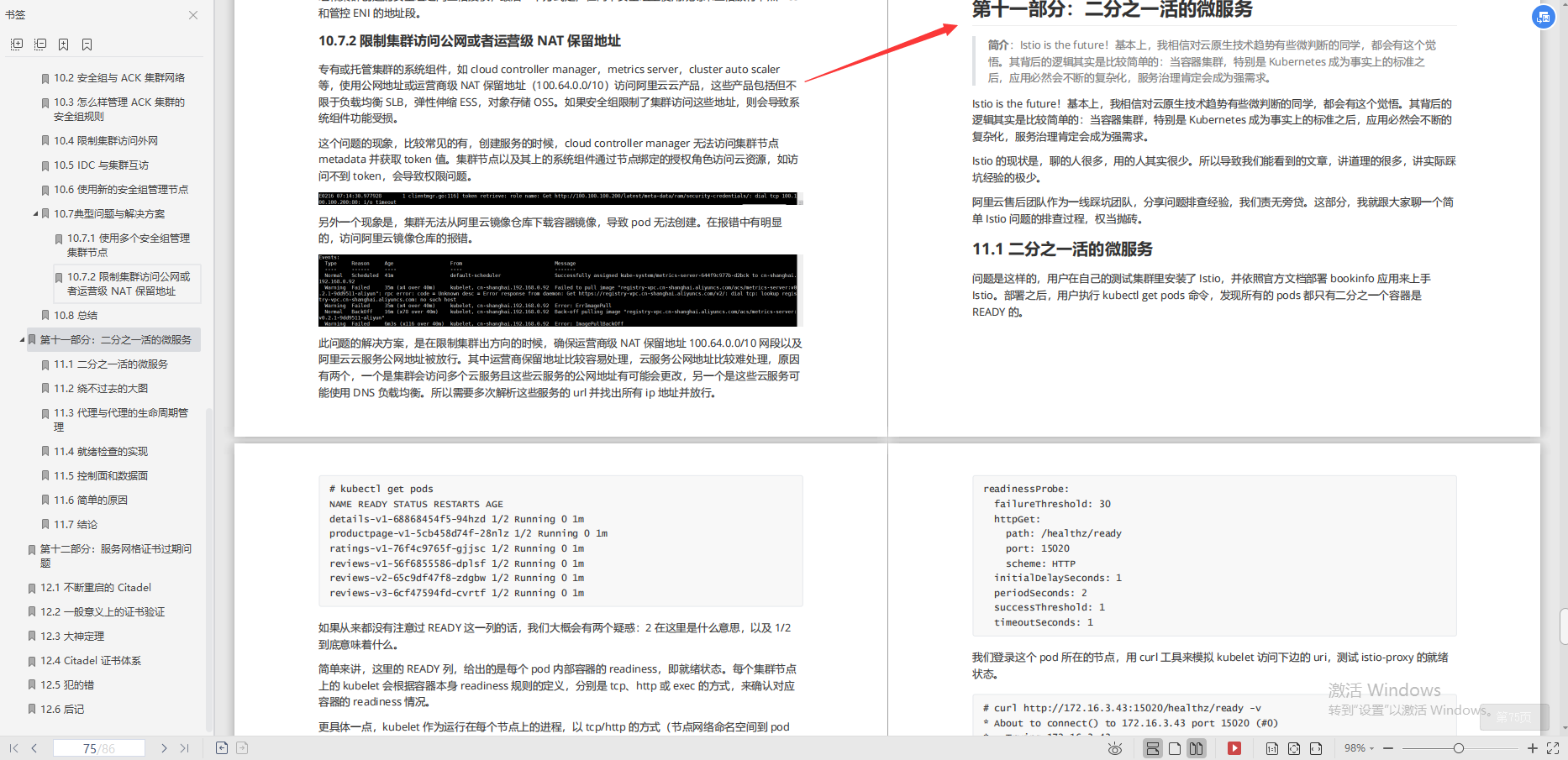Click the zoom slider handle

[1459, 748]
